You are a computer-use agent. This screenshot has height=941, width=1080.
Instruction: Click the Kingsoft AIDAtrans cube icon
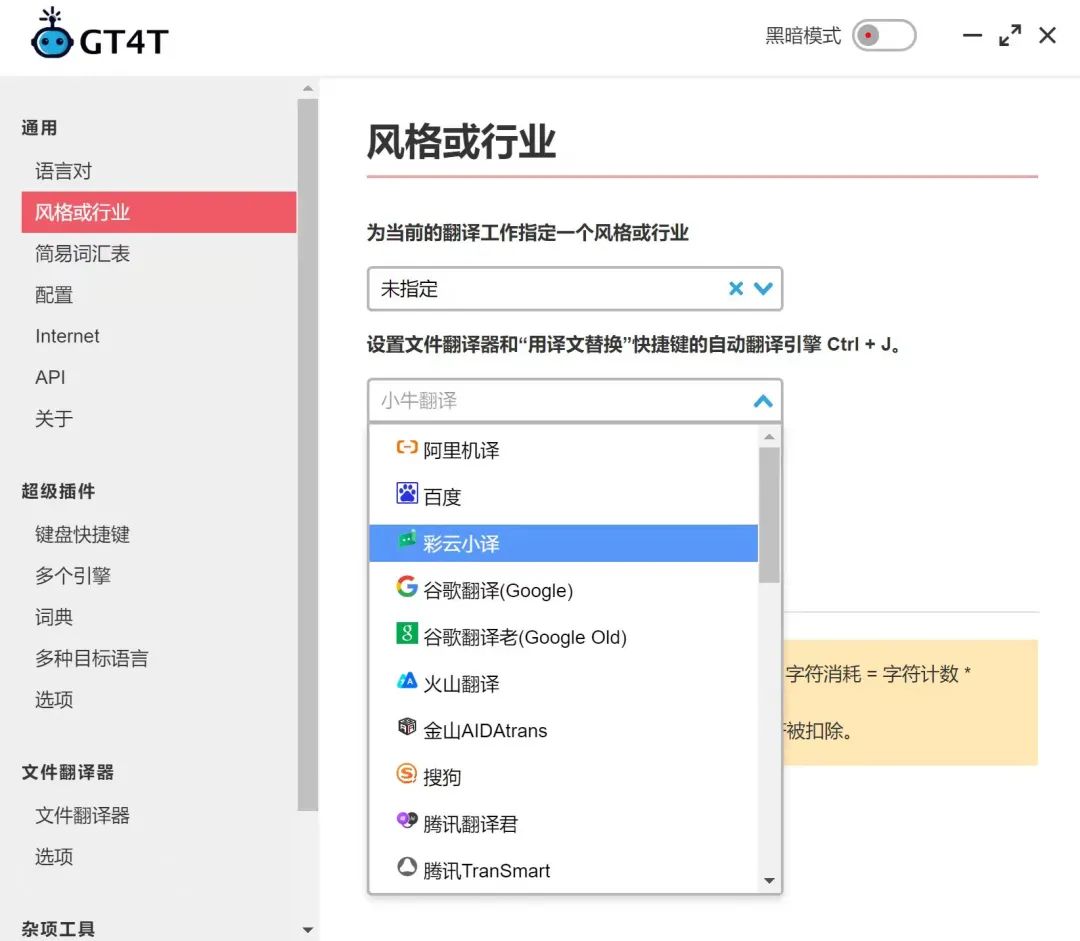click(406, 726)
